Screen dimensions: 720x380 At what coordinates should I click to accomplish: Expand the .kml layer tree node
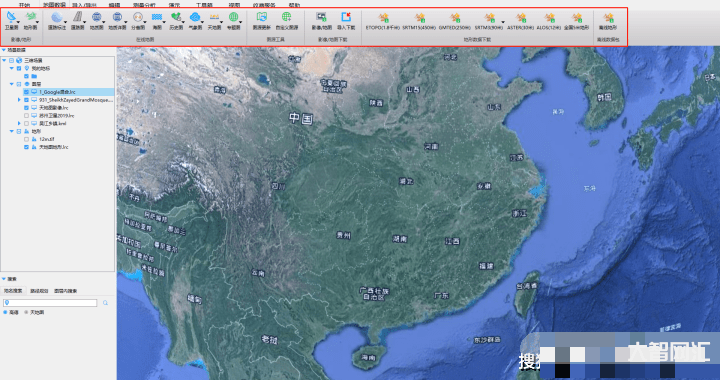coord(19,123)
